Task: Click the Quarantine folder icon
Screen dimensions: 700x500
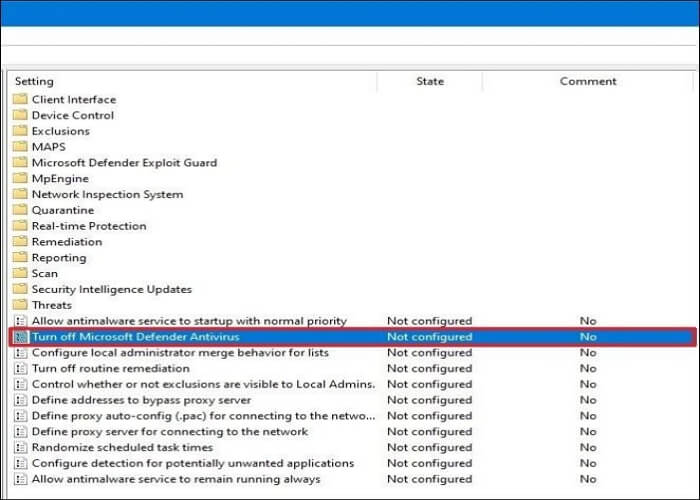Action: [20, 210]
